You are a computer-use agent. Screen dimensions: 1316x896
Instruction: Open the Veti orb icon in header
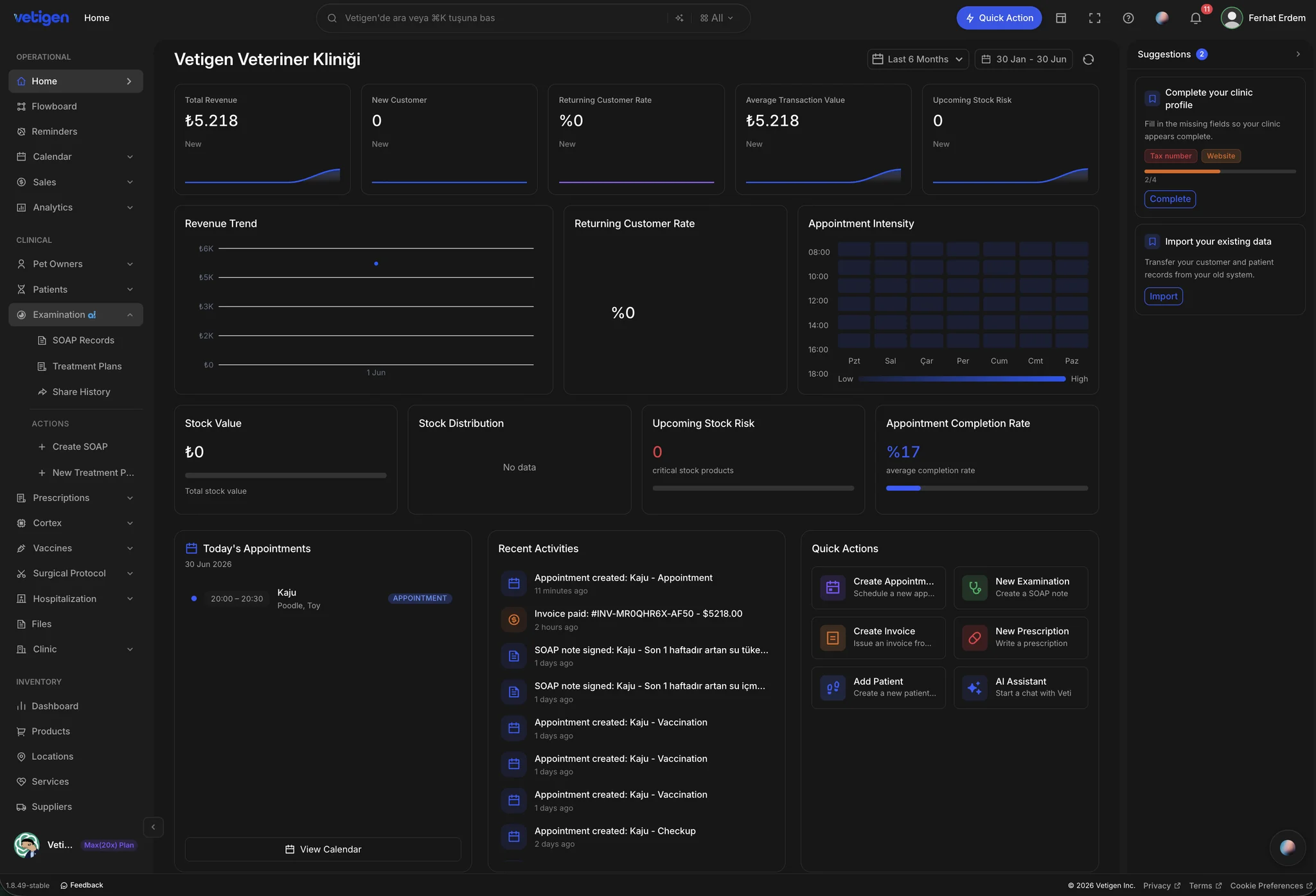pos(1162,18)
